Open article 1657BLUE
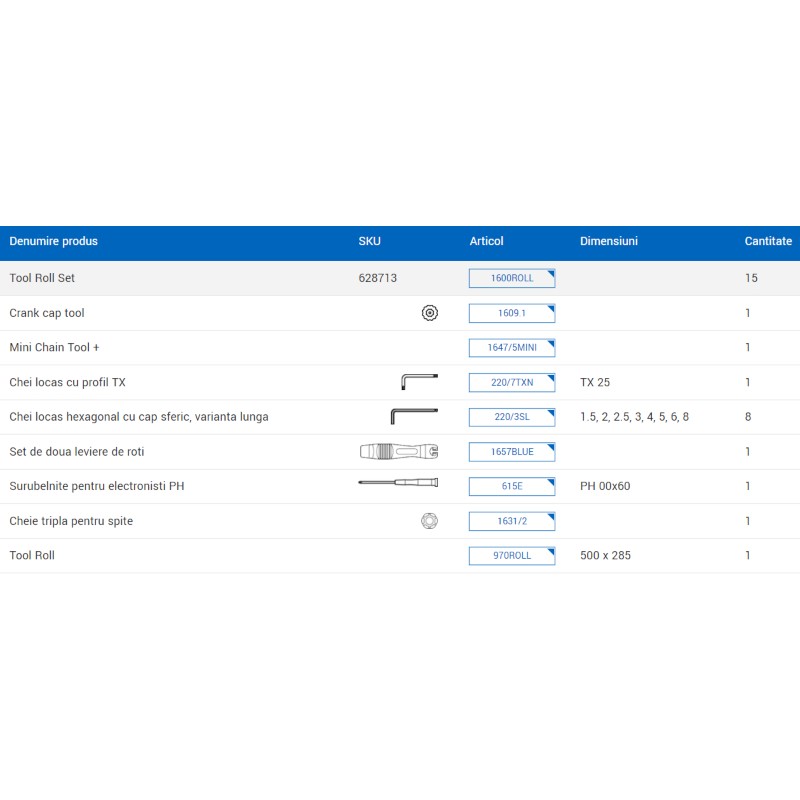 [x=512, y=452]
